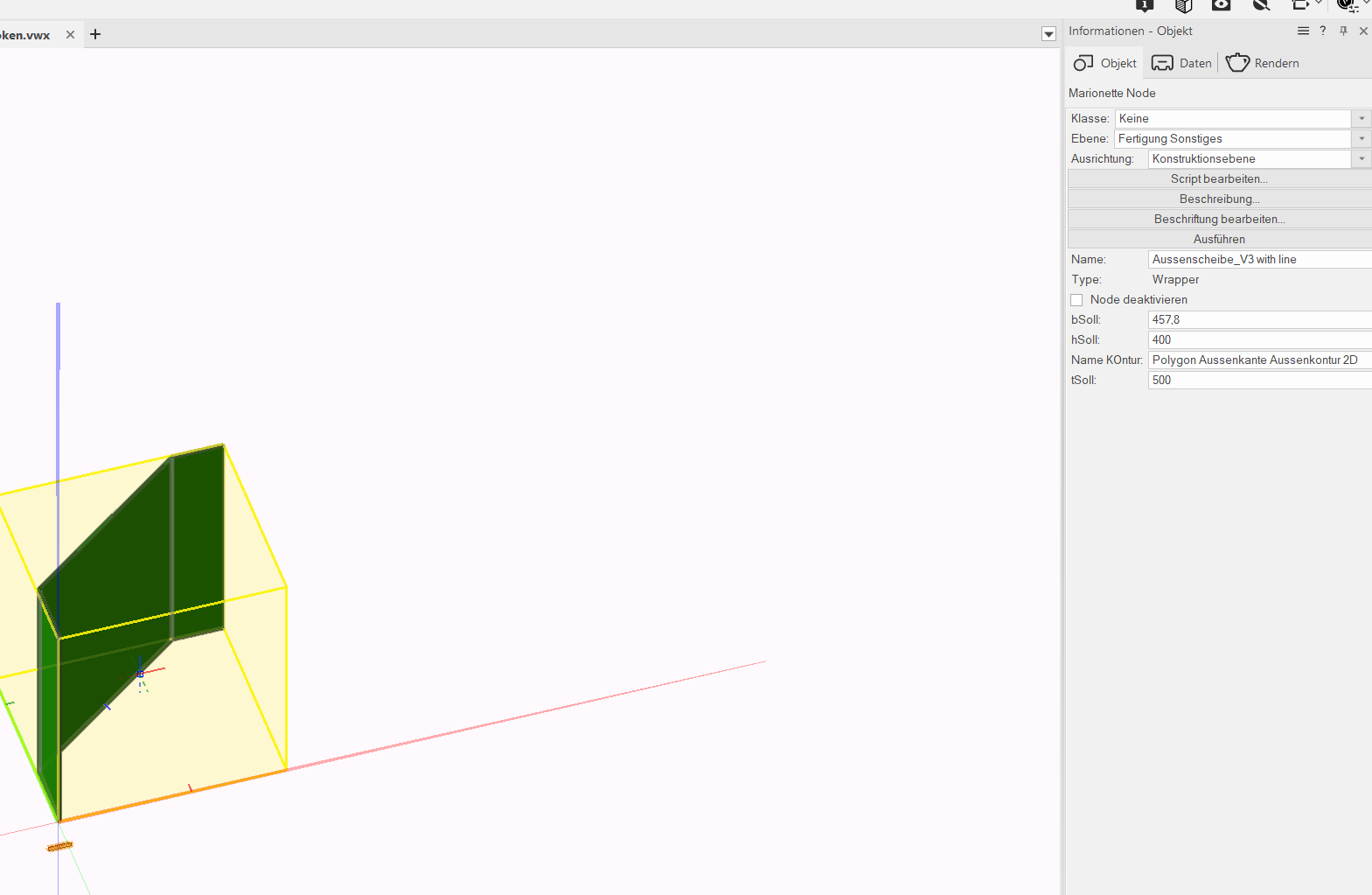The image size is (1372, 895).
Task: Open the document tab list dropdown arrow
Action: point(1048,34)
